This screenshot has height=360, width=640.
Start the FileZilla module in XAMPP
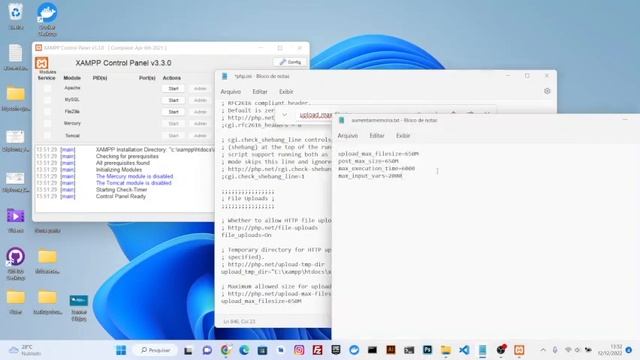(x=173, y=112)
